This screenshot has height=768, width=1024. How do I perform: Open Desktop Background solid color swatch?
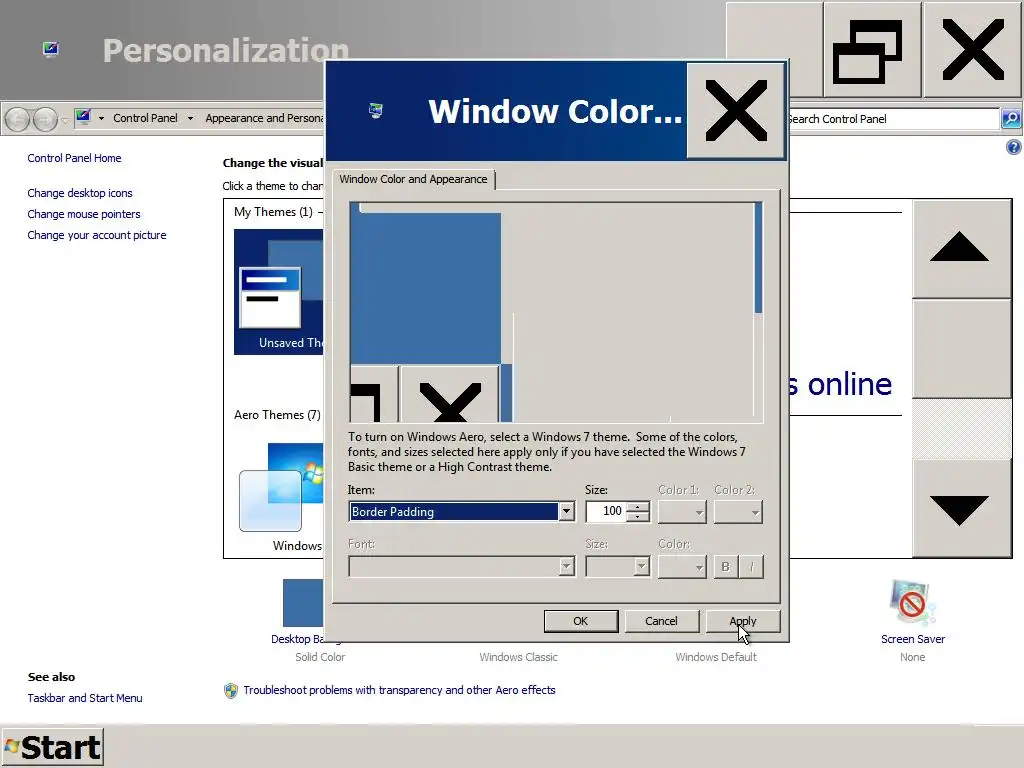pyautogui.click(x=303, y=603)
